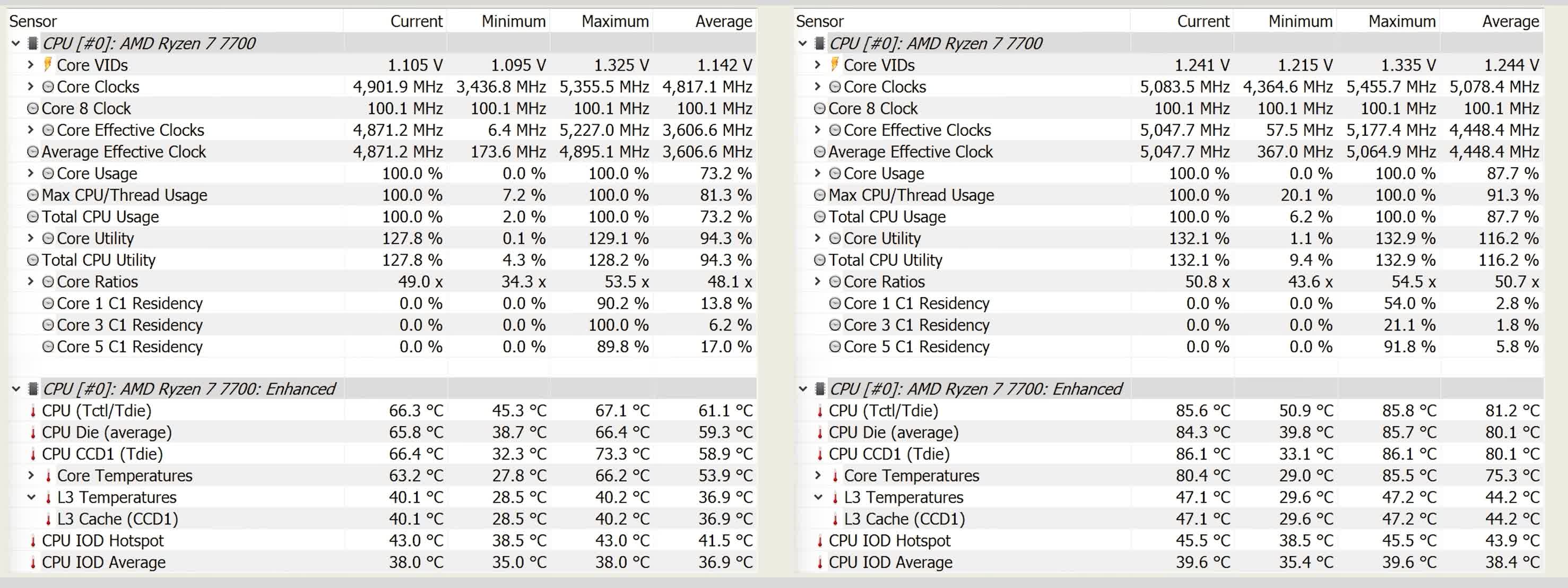Click the clock icon beside Core 8 Clock in right panel
The image size is (1568, 588).
(x=819, y=108)
